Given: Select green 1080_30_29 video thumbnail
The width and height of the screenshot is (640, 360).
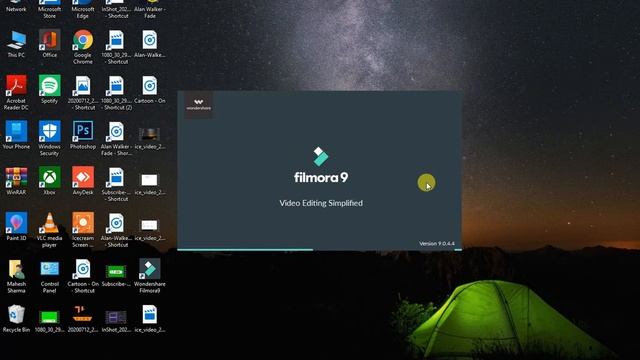Looking at the screenshot, I should 49,321.
